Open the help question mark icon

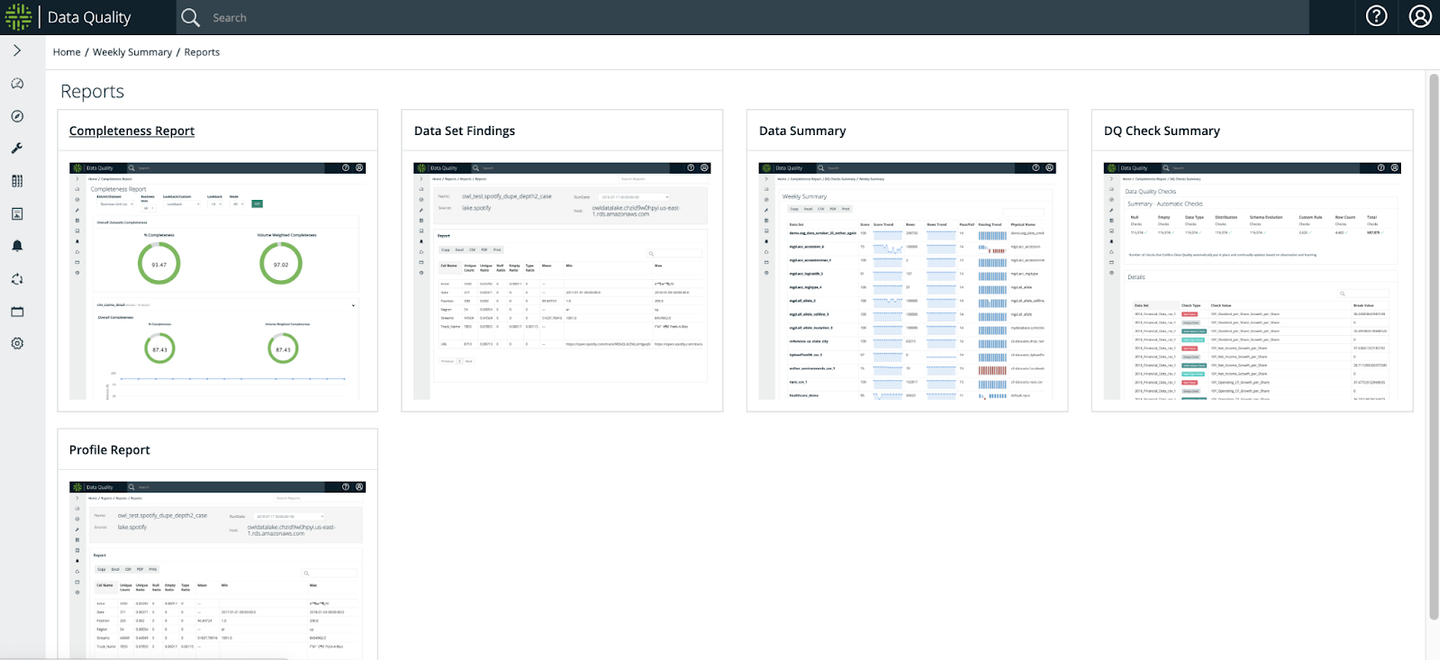click(1375, 16)
